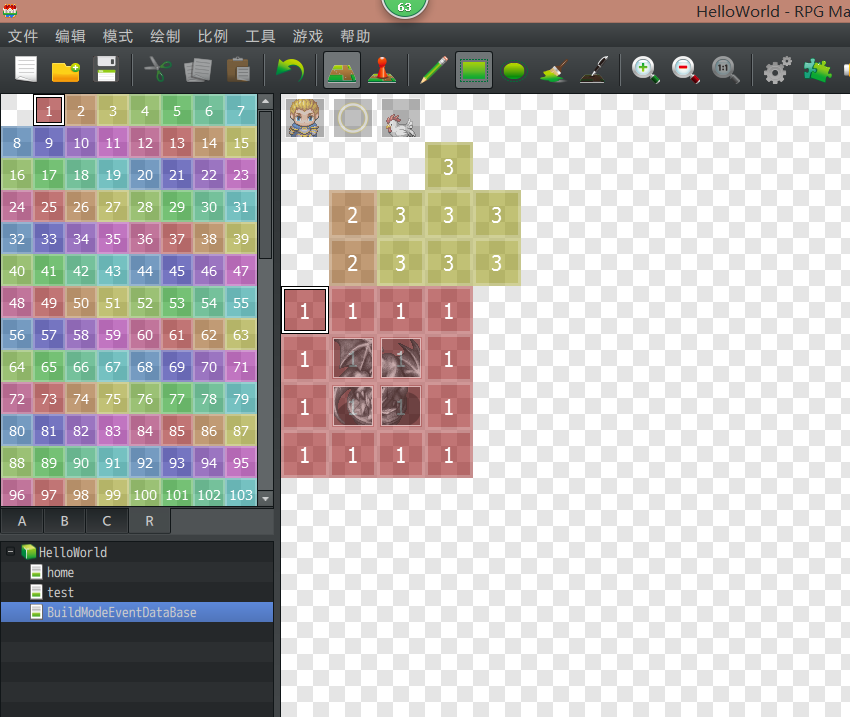
Task: Open the 帮助 menu
Action: (x=355, y=36)
